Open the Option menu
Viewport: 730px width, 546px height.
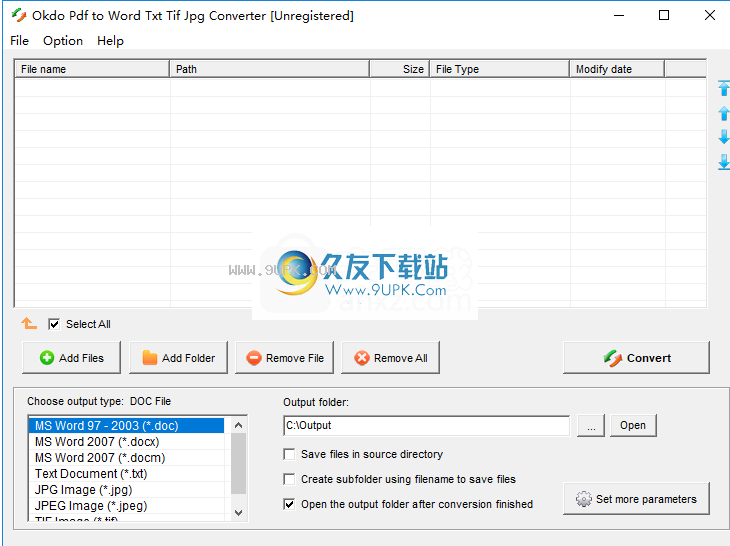(x=63, y=41)
